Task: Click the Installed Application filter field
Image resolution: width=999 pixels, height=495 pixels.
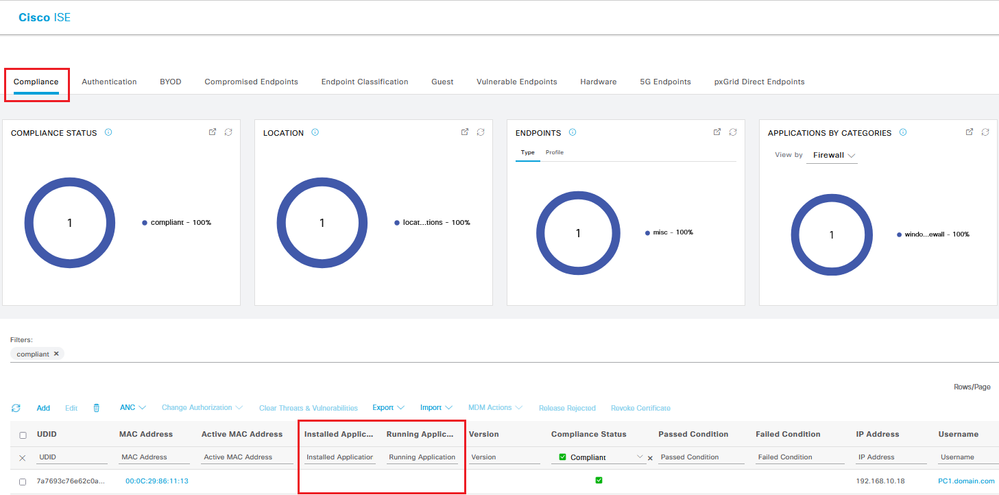Action: pyautogui.click(x=339, y=457)
